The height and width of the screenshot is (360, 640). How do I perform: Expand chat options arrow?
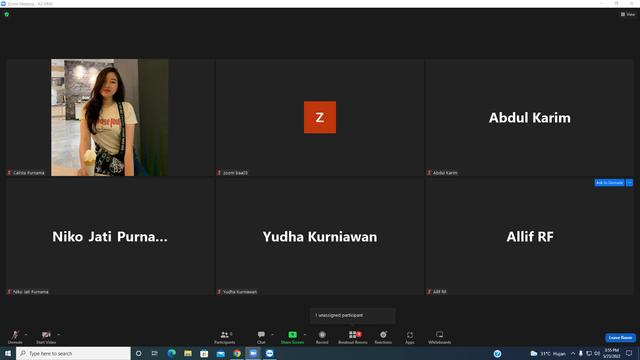pyautogui.click(x=272, y=335)
